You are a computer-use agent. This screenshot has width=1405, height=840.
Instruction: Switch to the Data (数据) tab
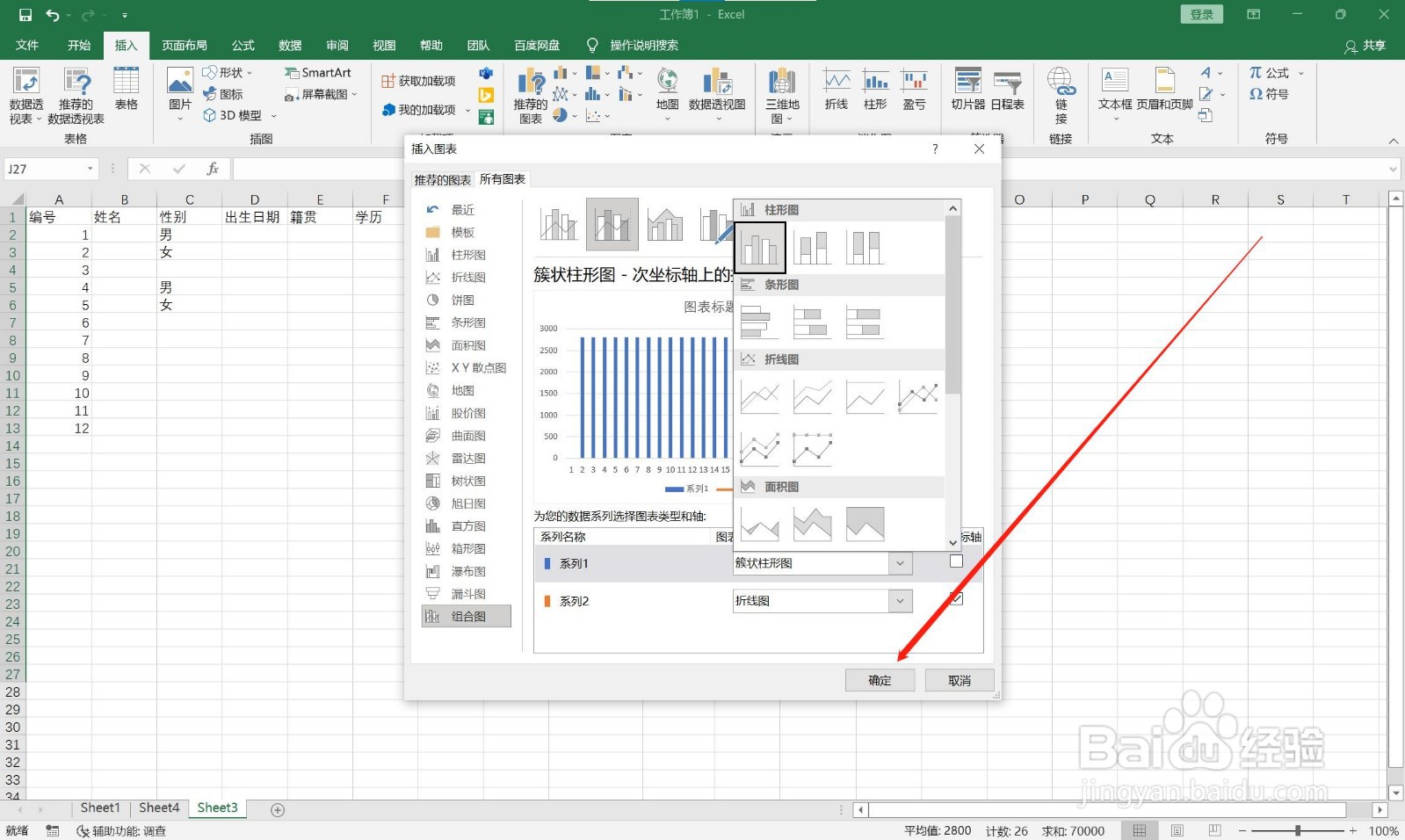pyautogui.click(x=290, y=45)
